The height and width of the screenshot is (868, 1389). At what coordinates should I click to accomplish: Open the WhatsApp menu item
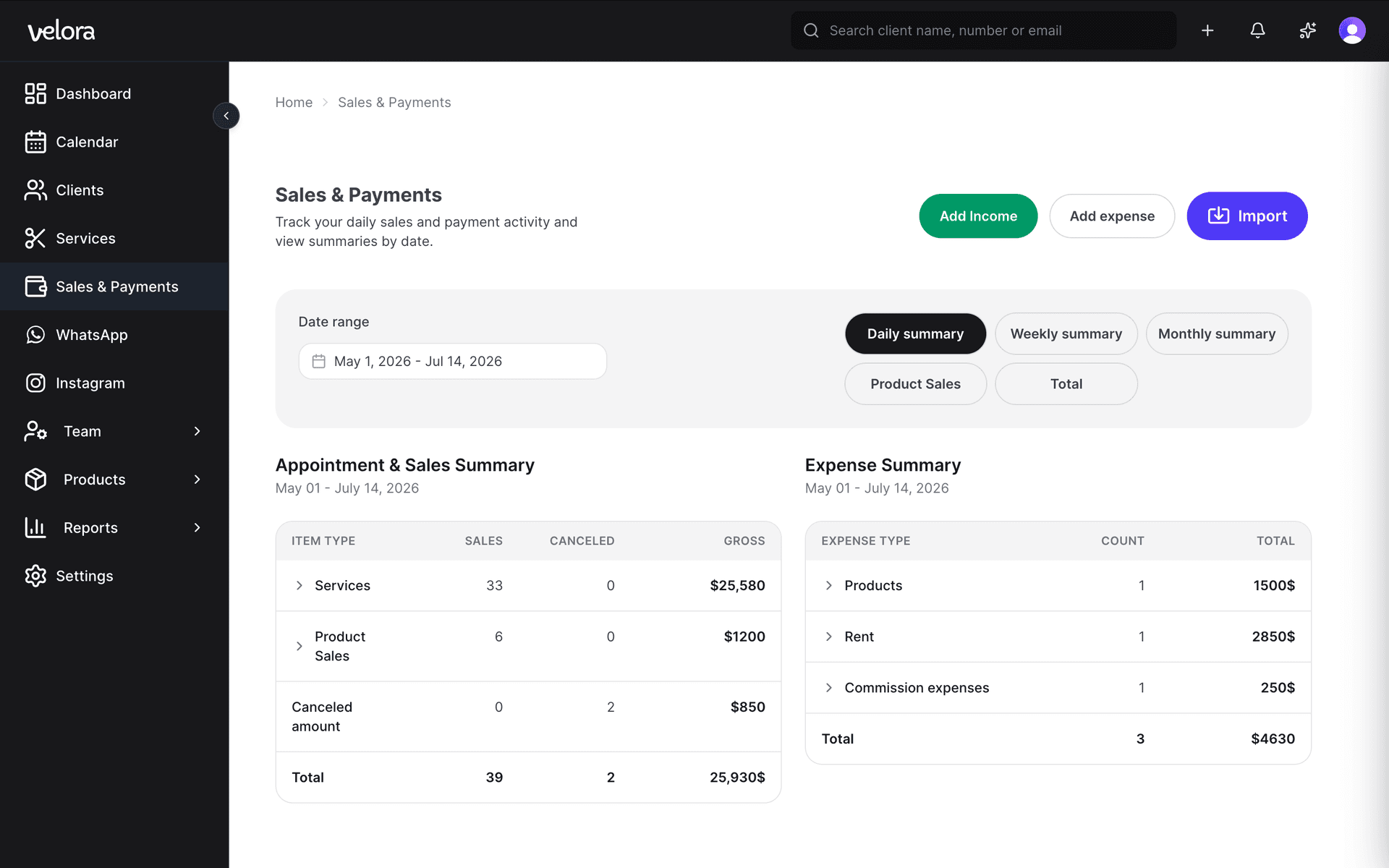pos(114,335)
